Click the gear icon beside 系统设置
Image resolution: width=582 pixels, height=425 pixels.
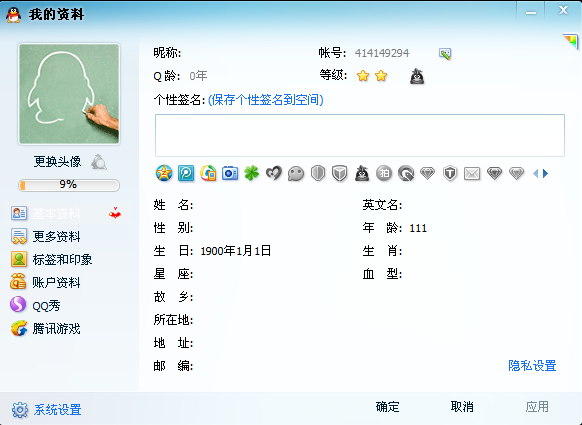20,410
